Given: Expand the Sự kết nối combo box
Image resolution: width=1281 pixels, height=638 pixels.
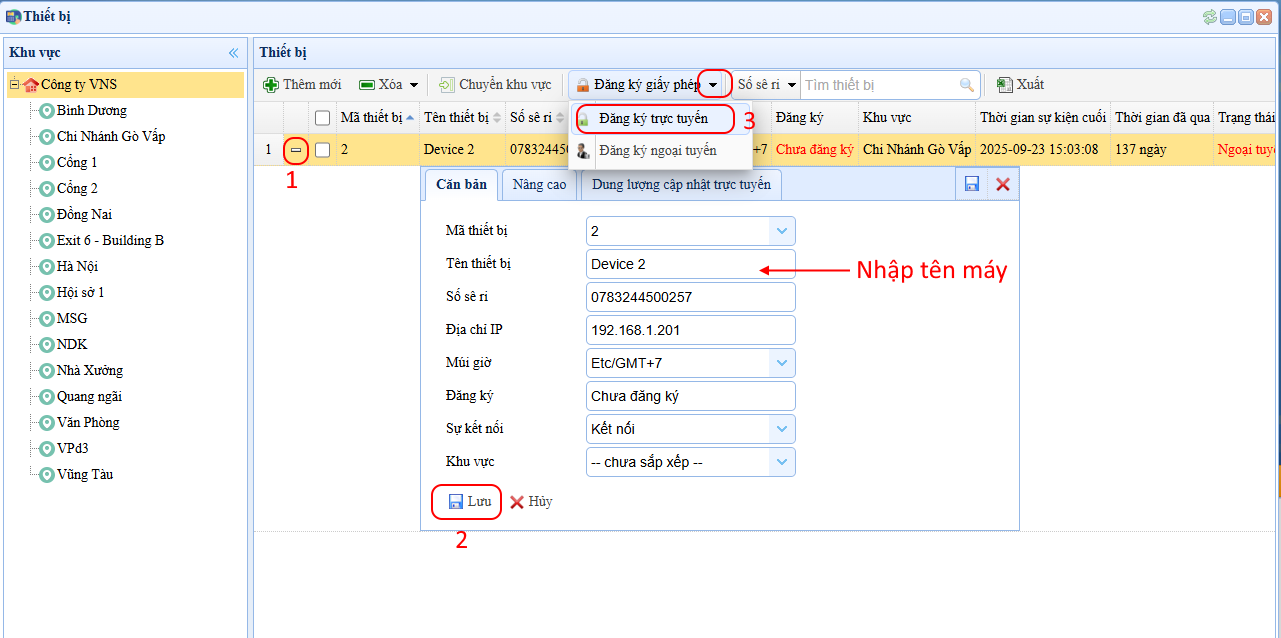Looking at the screenshot, I should (781, 429).
